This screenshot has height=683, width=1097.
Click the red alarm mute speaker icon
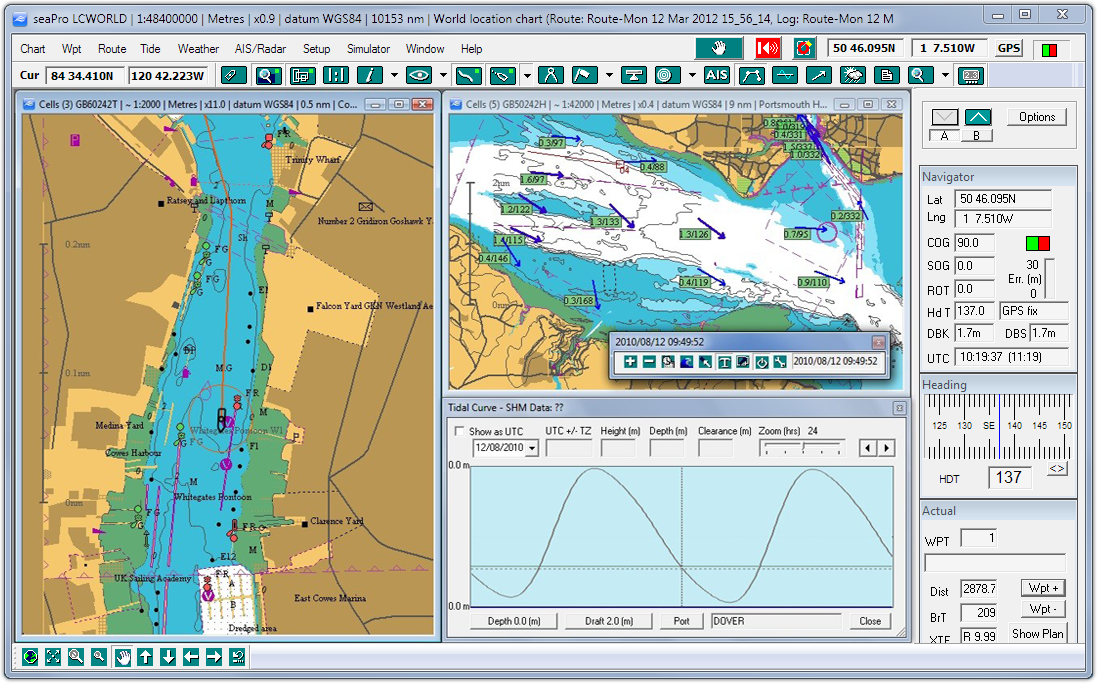click(x=768, y=48)
